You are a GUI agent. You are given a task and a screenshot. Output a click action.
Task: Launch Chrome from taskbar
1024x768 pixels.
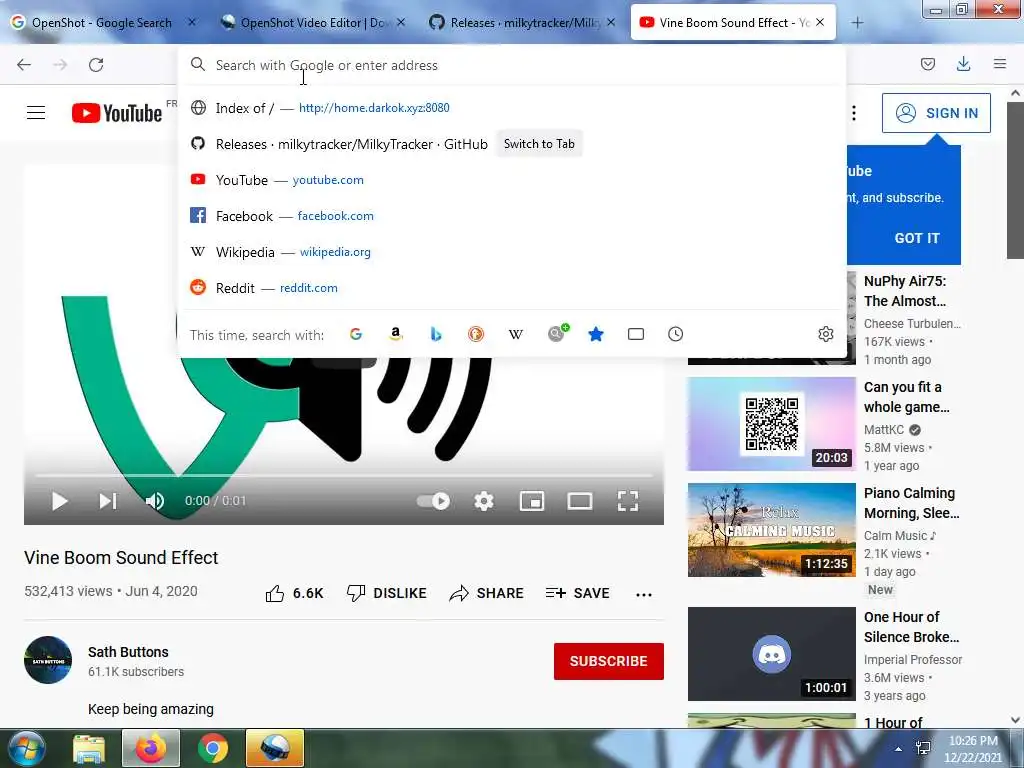(x=212, y=748)
